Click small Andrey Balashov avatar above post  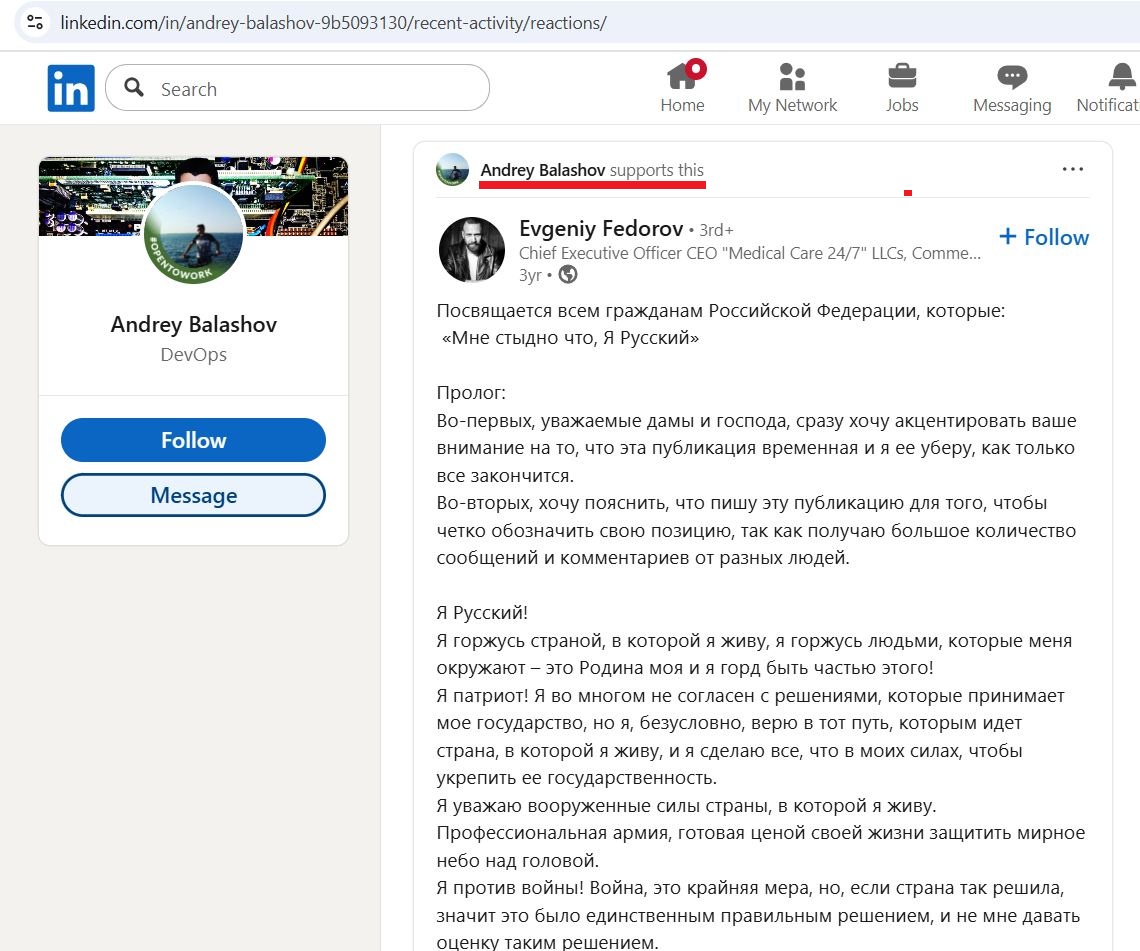[452, 170]
